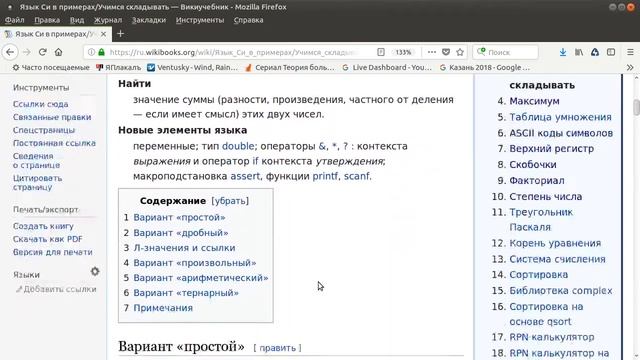
Task: Open Live Dashboard - You… bookmark
Action: tap(387, 67)
